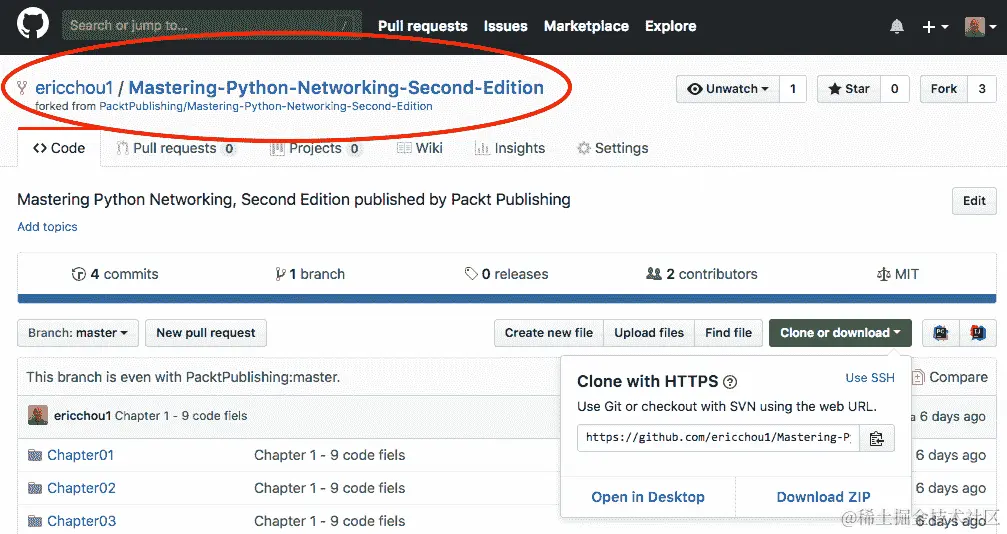The image size is (1007, 534).
Task: Open the Unwatch dropdown
Action: point(727,89)
